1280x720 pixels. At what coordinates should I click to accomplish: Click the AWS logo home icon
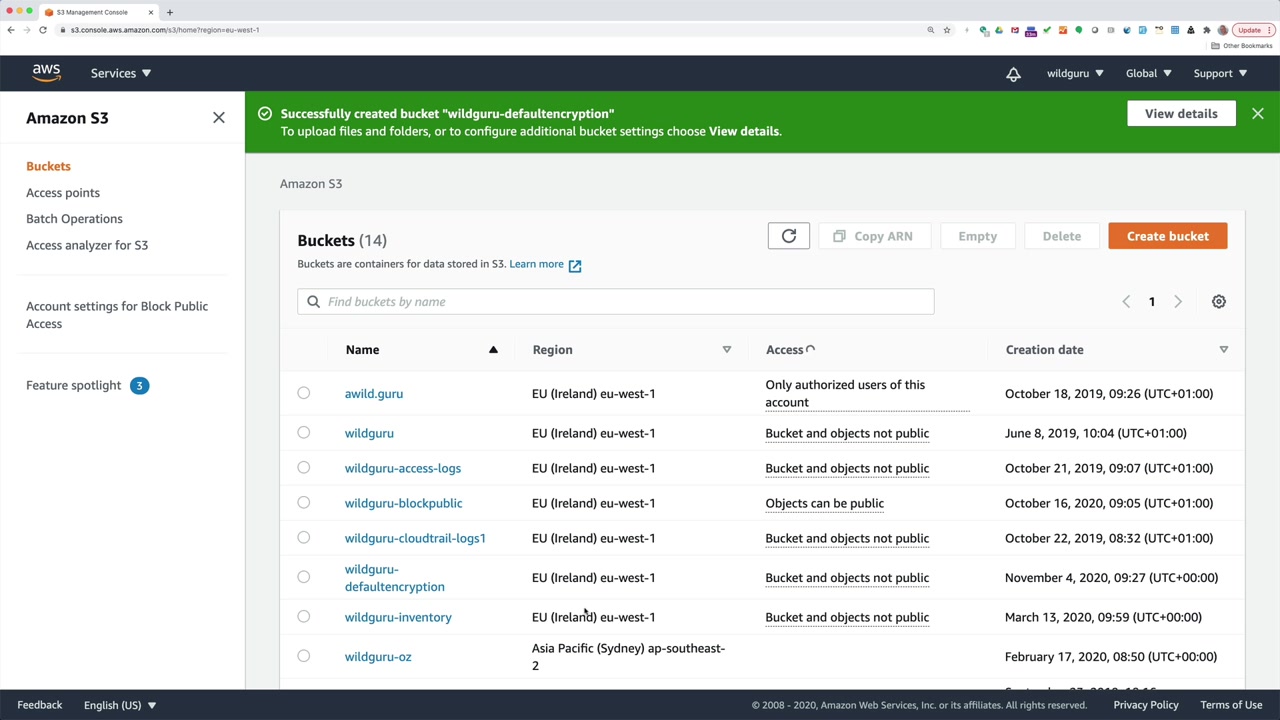(46, 73)
